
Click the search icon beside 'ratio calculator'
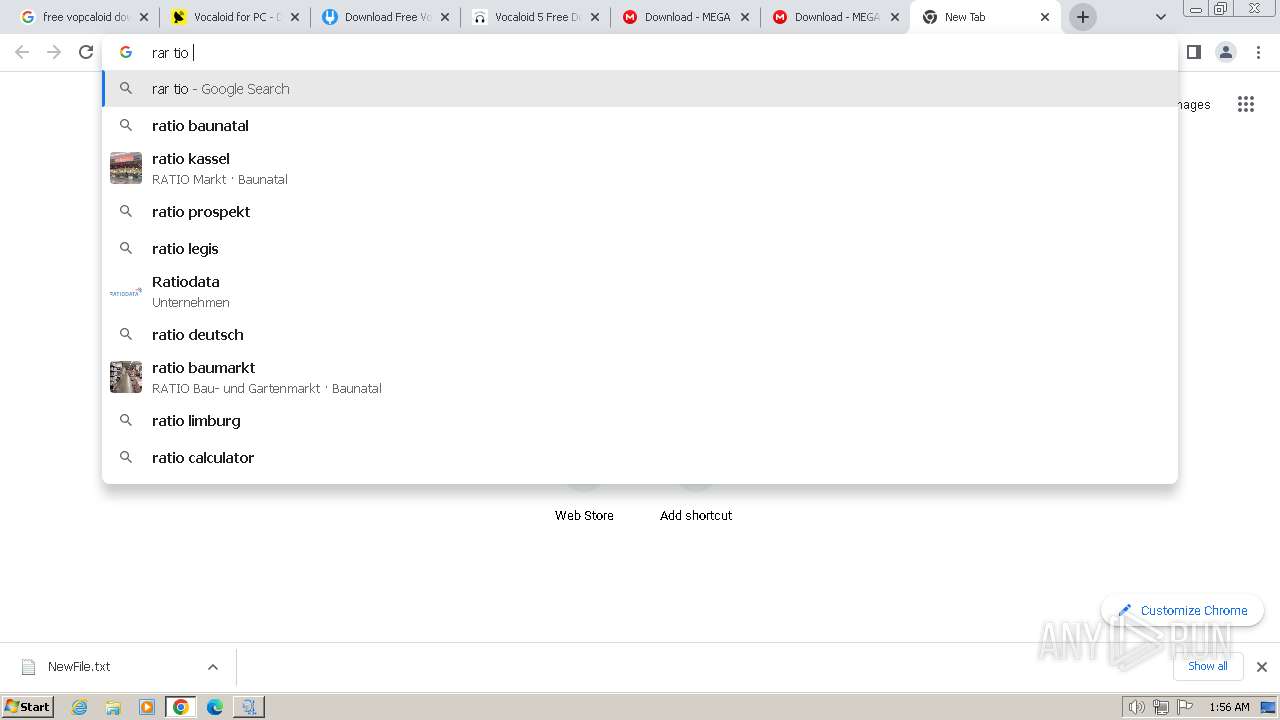[126, 457]
